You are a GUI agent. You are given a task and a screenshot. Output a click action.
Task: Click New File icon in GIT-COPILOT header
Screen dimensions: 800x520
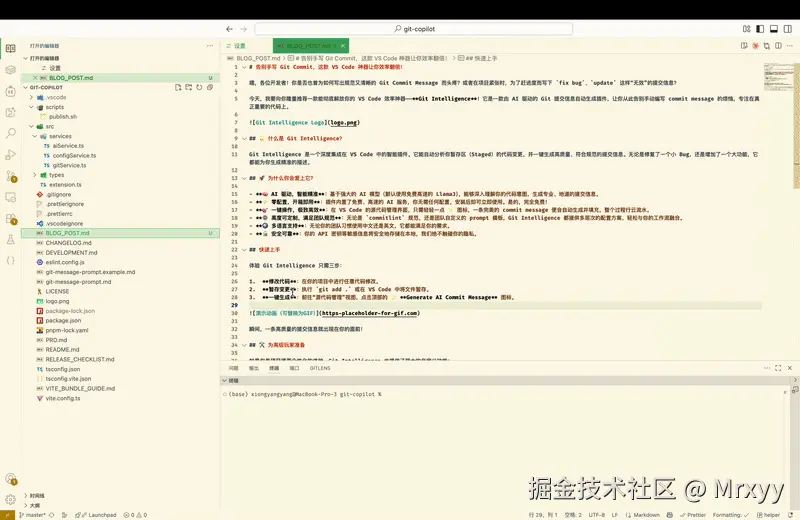[178, 87]
